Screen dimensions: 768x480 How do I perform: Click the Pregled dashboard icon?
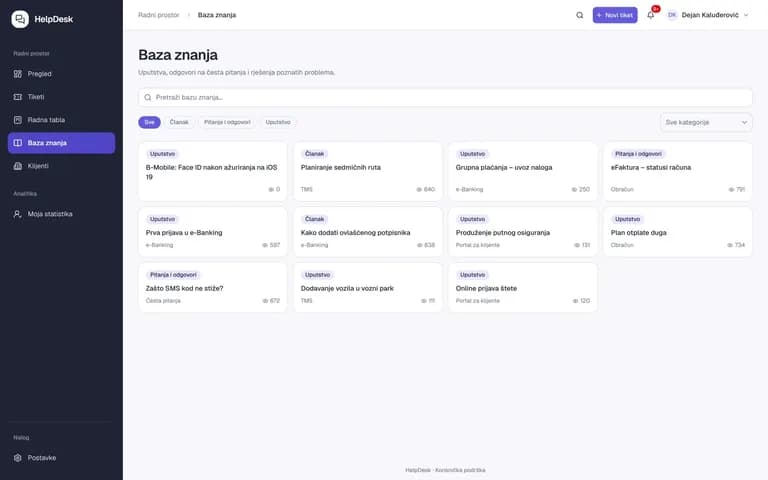pos(18,74)
